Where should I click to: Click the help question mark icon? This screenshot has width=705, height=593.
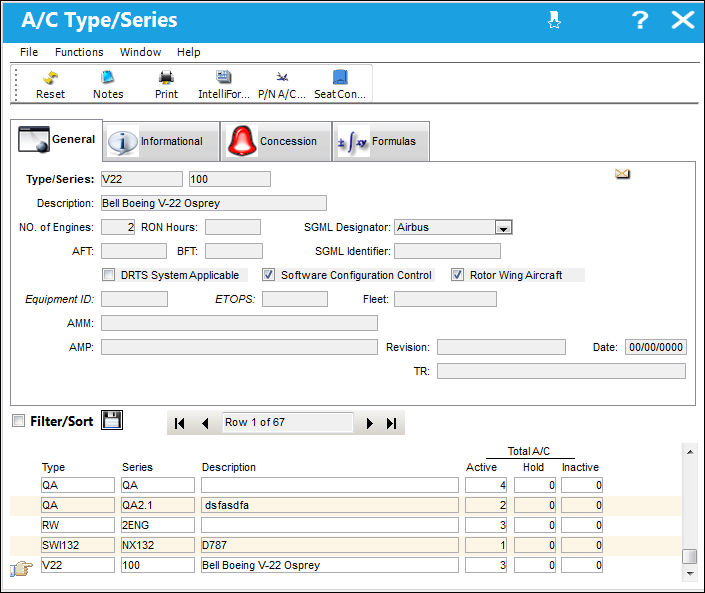(640, 20)
